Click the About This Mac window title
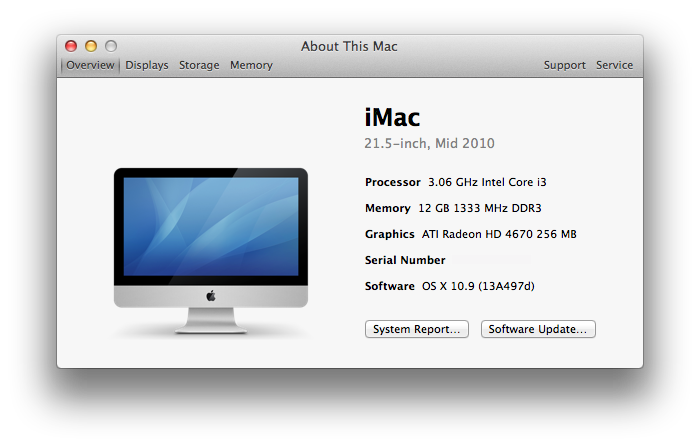700x447 pixels. pyautogui.click(x=349, y=46)
